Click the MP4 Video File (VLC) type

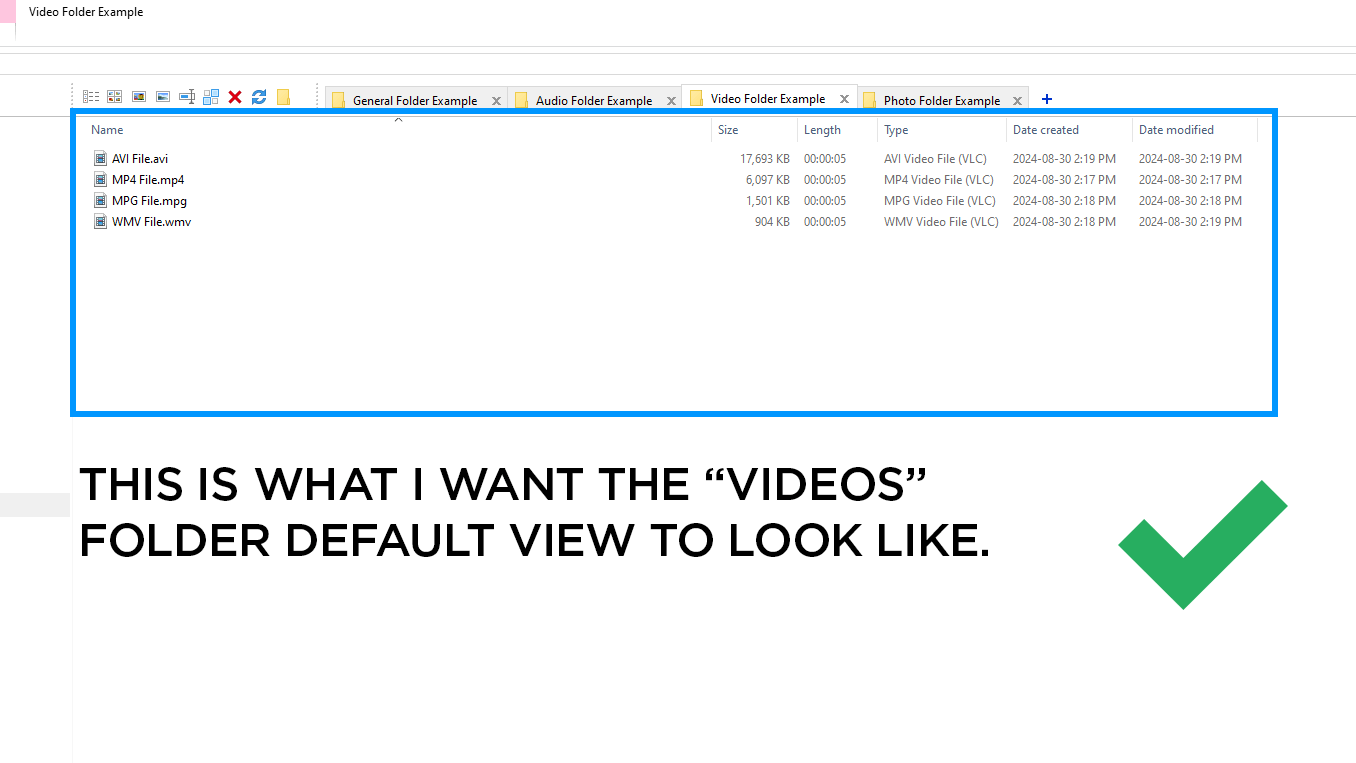939,179
